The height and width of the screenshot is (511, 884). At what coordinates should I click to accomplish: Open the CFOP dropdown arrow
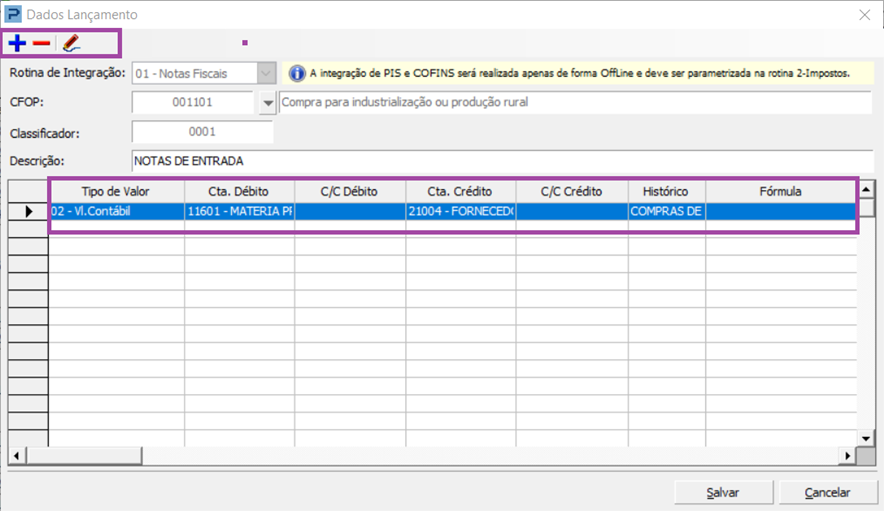click(x=268, y=103)
